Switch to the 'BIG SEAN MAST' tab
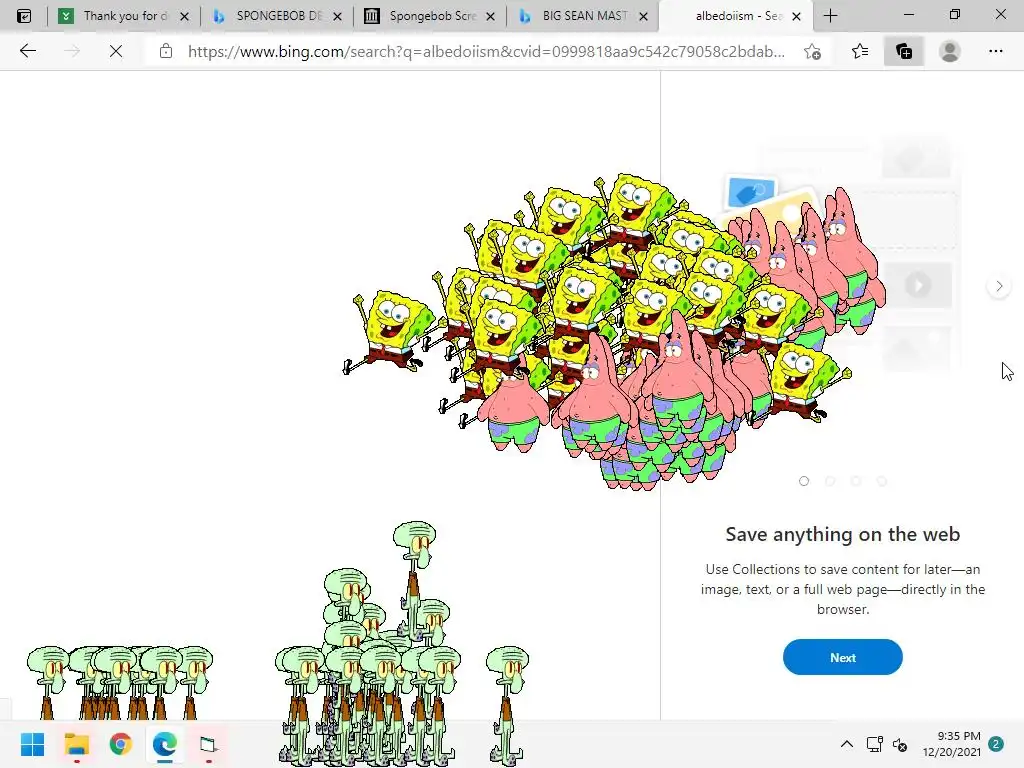This screenshot has width=1024, height=768. (x=583, y=16)
